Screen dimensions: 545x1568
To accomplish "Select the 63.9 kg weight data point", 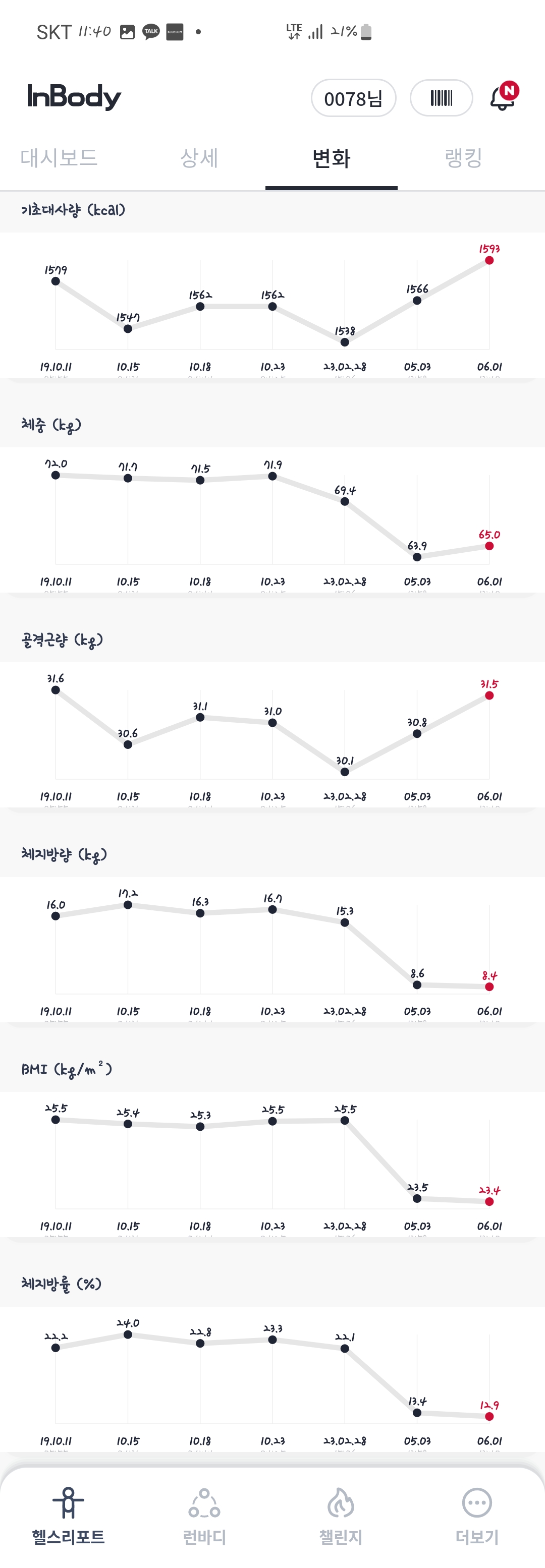I will pos(417,557).
